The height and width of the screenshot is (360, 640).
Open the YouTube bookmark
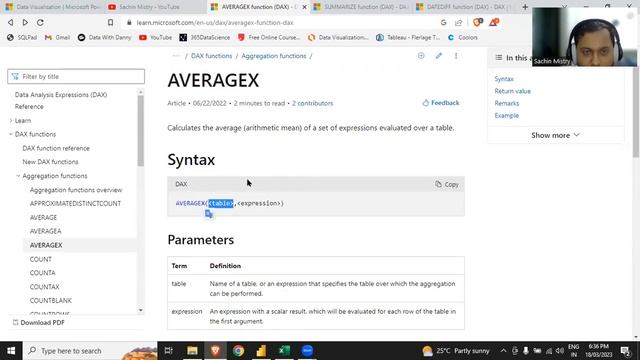point(156,38)
